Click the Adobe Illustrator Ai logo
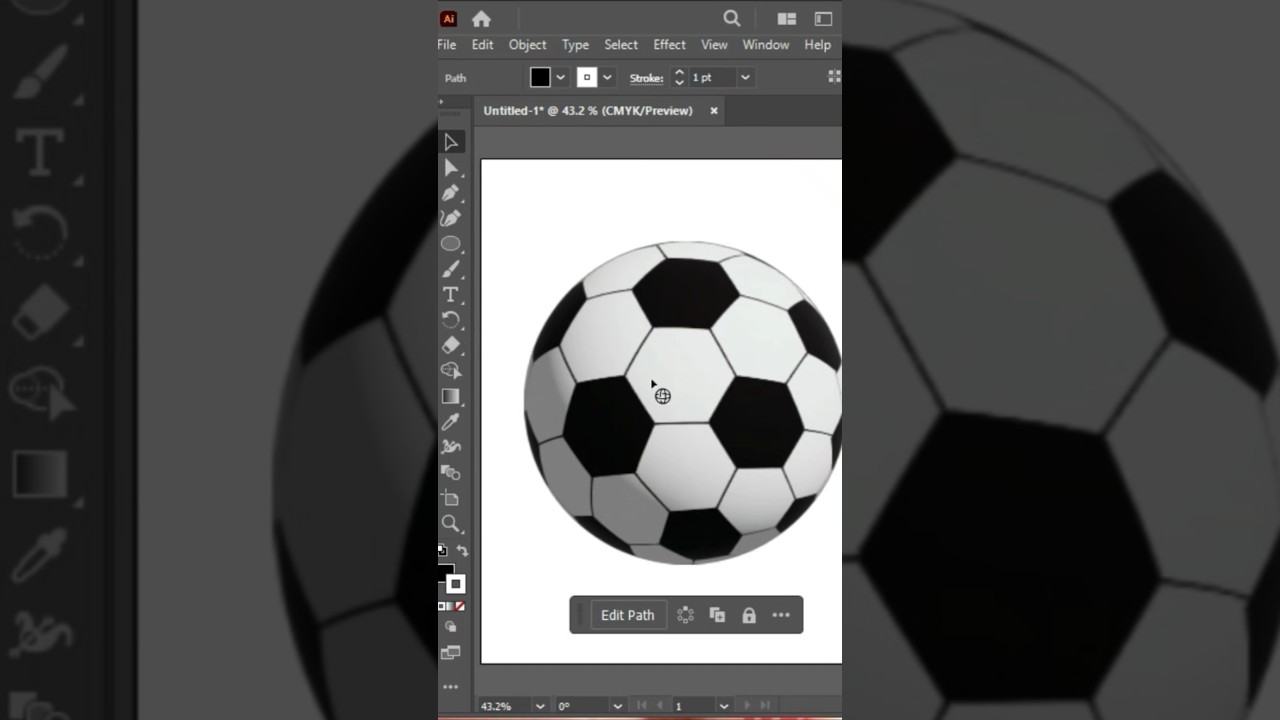 coord(448,19)
